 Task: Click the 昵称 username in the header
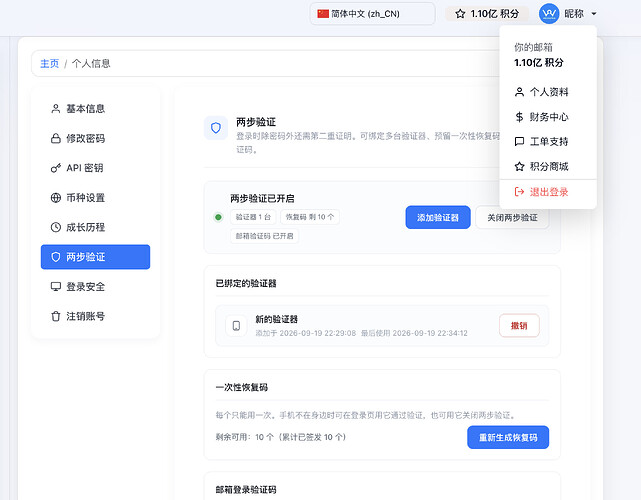[x=574, y=14]
